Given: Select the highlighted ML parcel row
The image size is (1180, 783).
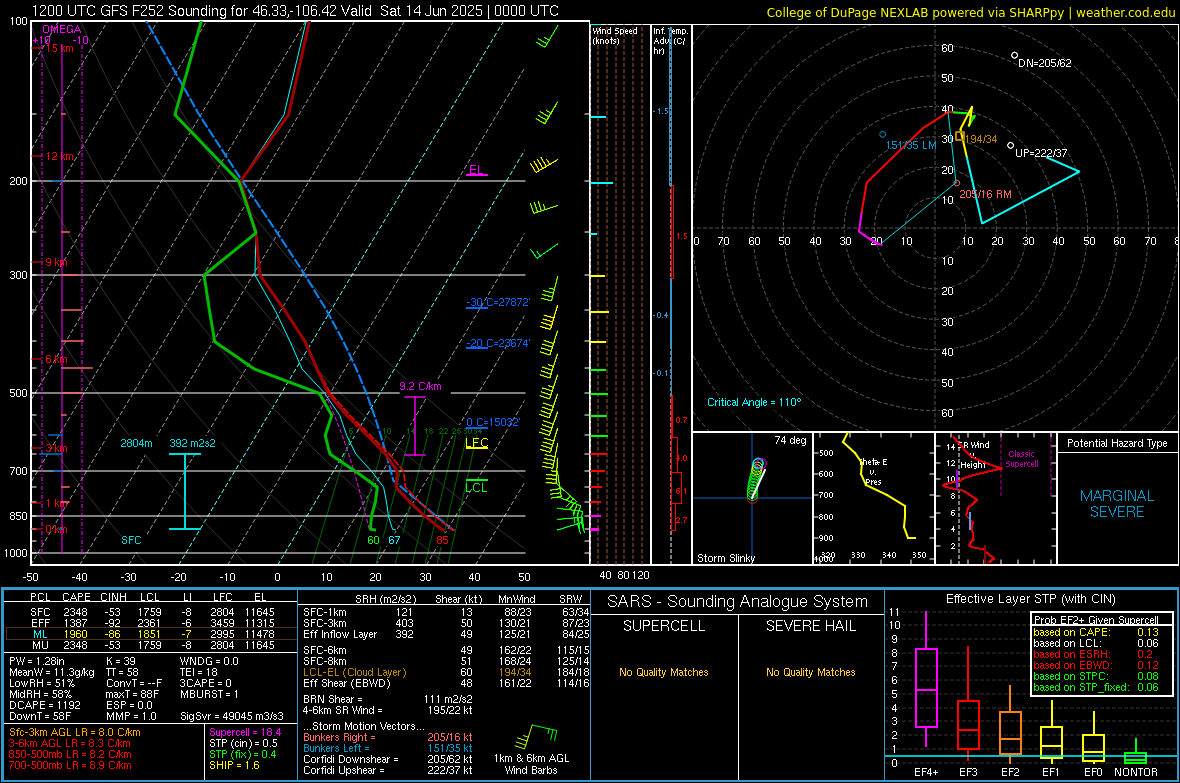Looking at the screenshot, I should pos(151,634).
